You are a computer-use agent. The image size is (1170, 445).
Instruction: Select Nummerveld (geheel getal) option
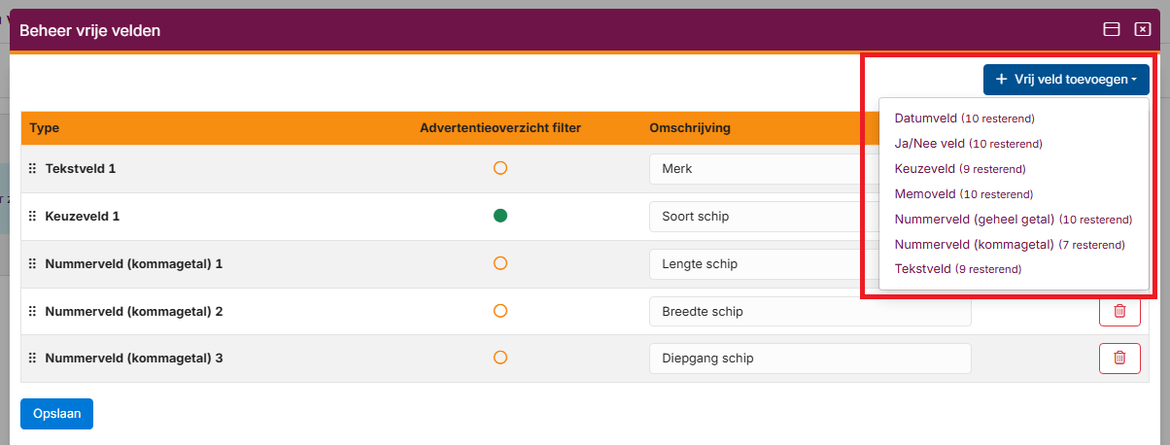pyautogui.click(x=975, y=219)
